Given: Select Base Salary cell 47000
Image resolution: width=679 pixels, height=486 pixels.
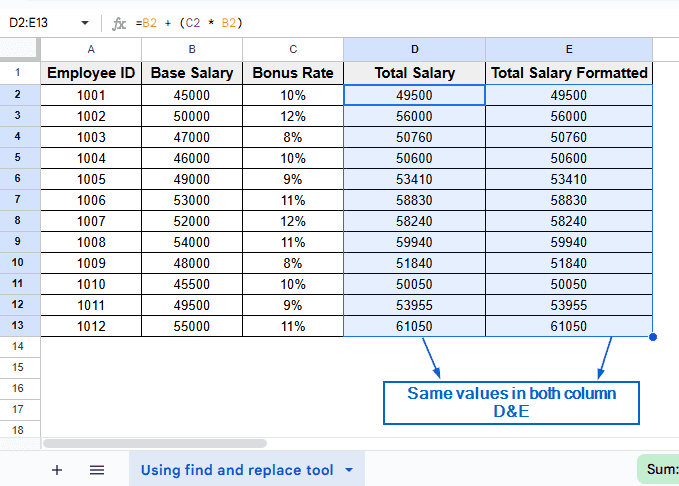Looking at the screenshot, I should click(x=192, y=137).
